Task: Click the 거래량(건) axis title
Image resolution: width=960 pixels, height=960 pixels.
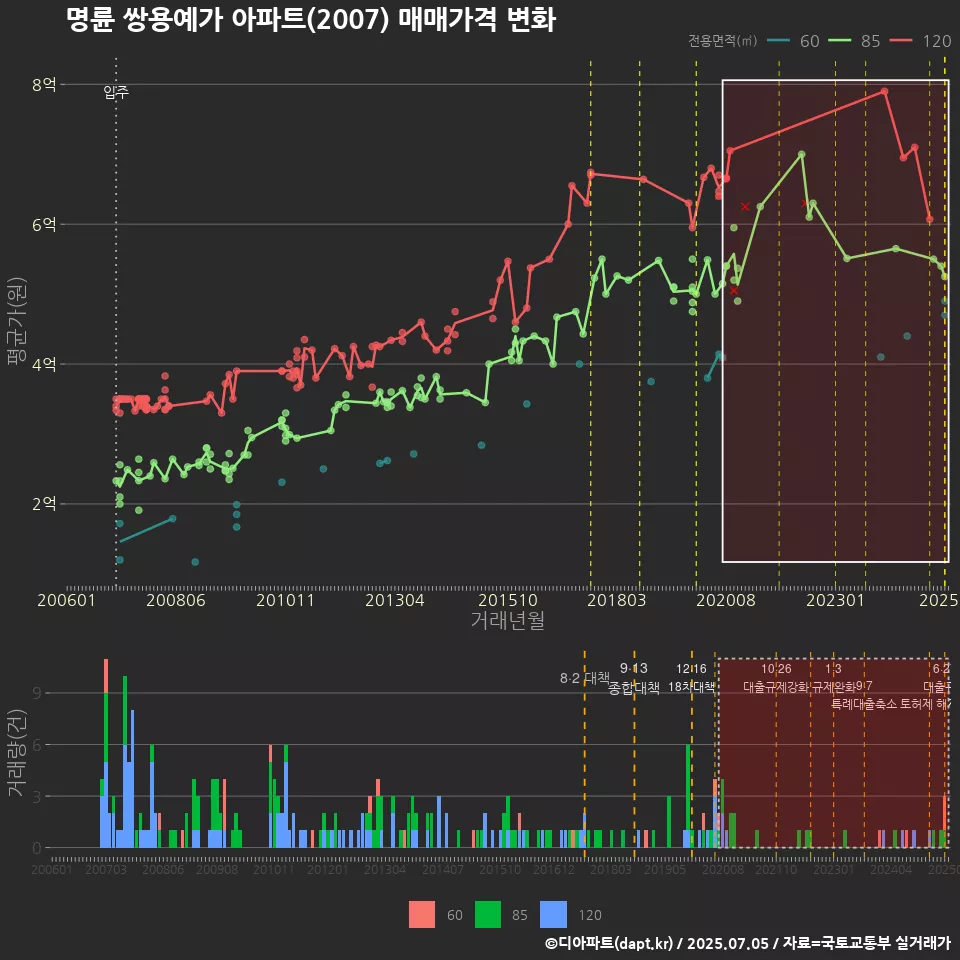Action: coord(17,754)
